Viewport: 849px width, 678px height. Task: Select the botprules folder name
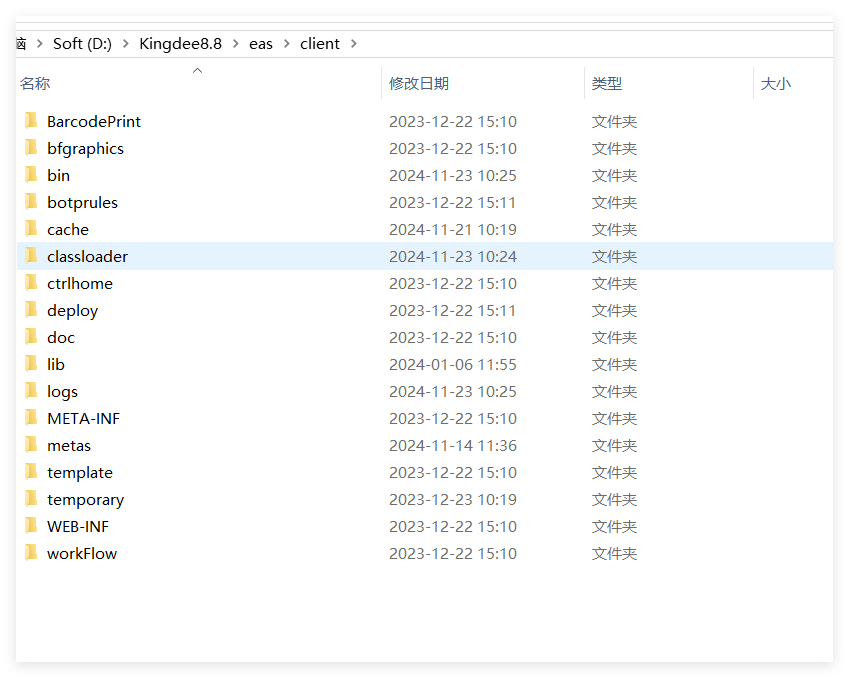[82, 203]
